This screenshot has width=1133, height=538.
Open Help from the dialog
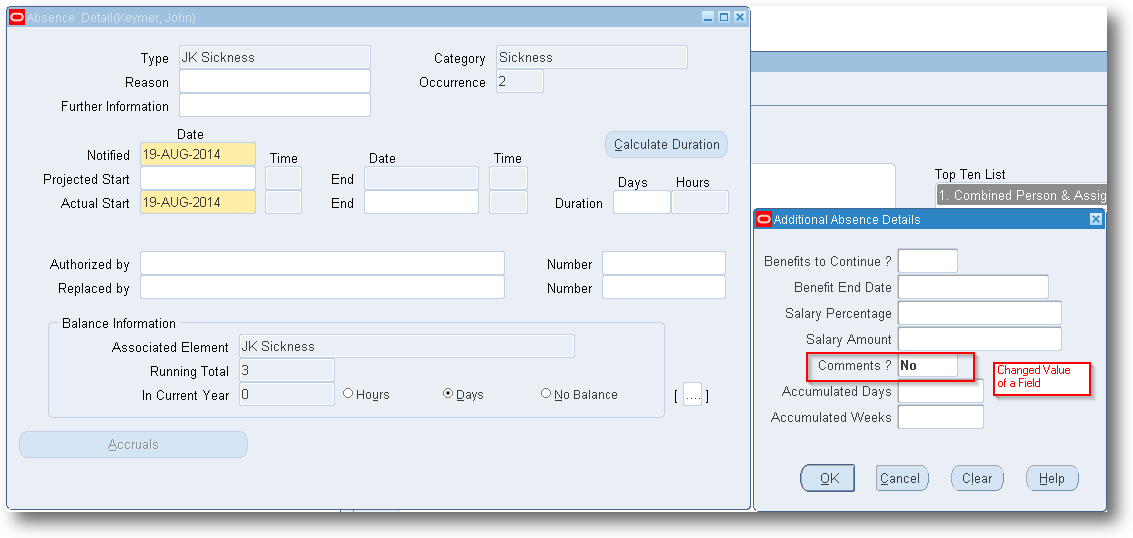(1052, 478)
